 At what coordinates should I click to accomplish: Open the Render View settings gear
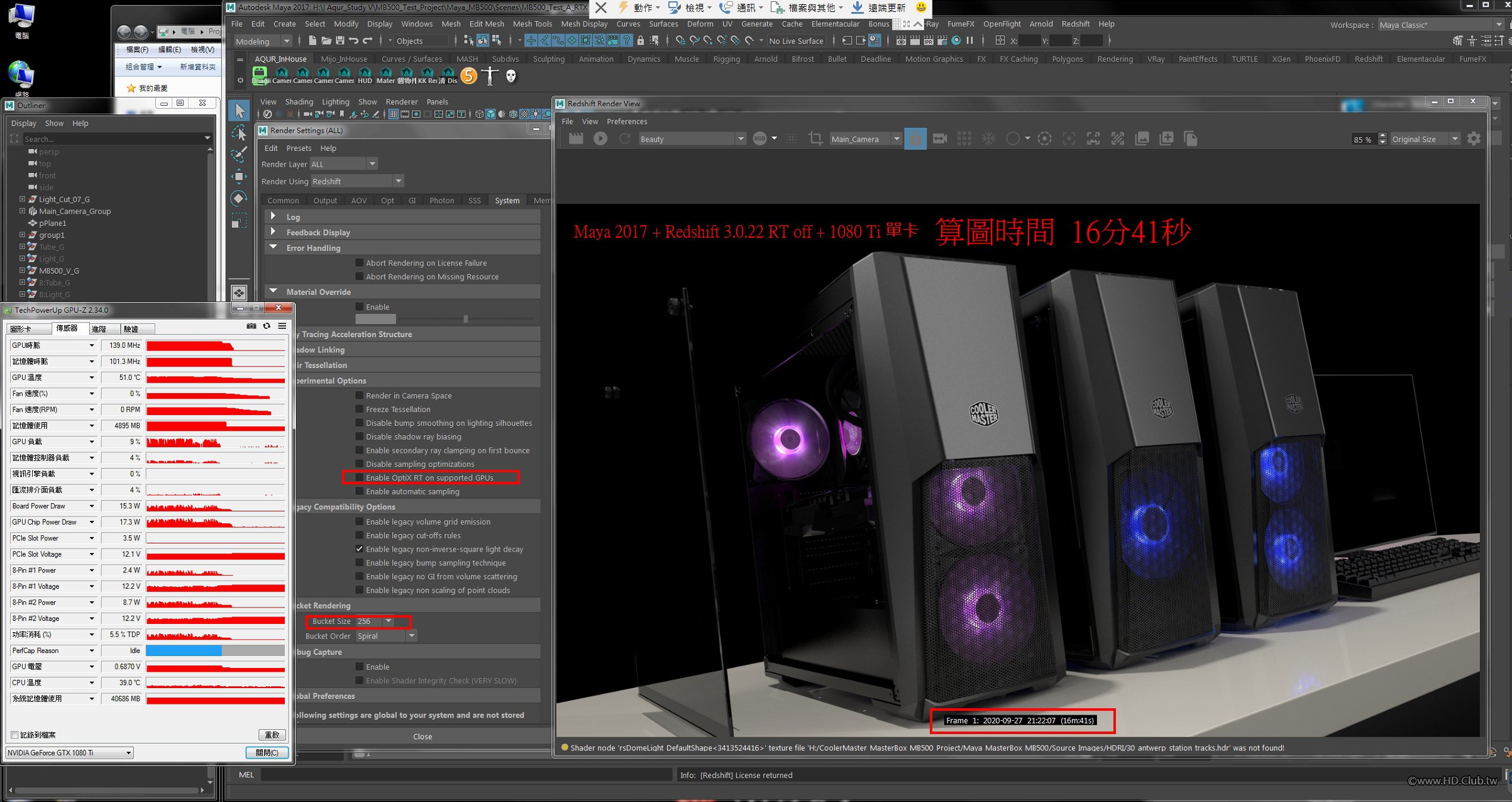1474,138
